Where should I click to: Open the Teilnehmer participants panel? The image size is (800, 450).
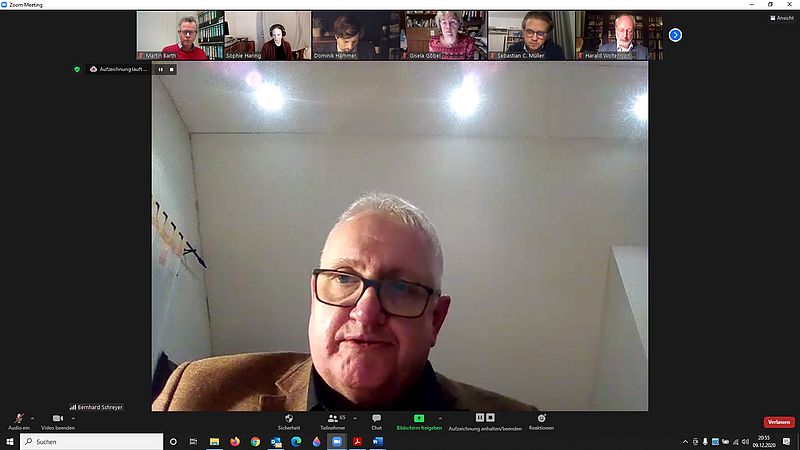click(x=332, y=421)
